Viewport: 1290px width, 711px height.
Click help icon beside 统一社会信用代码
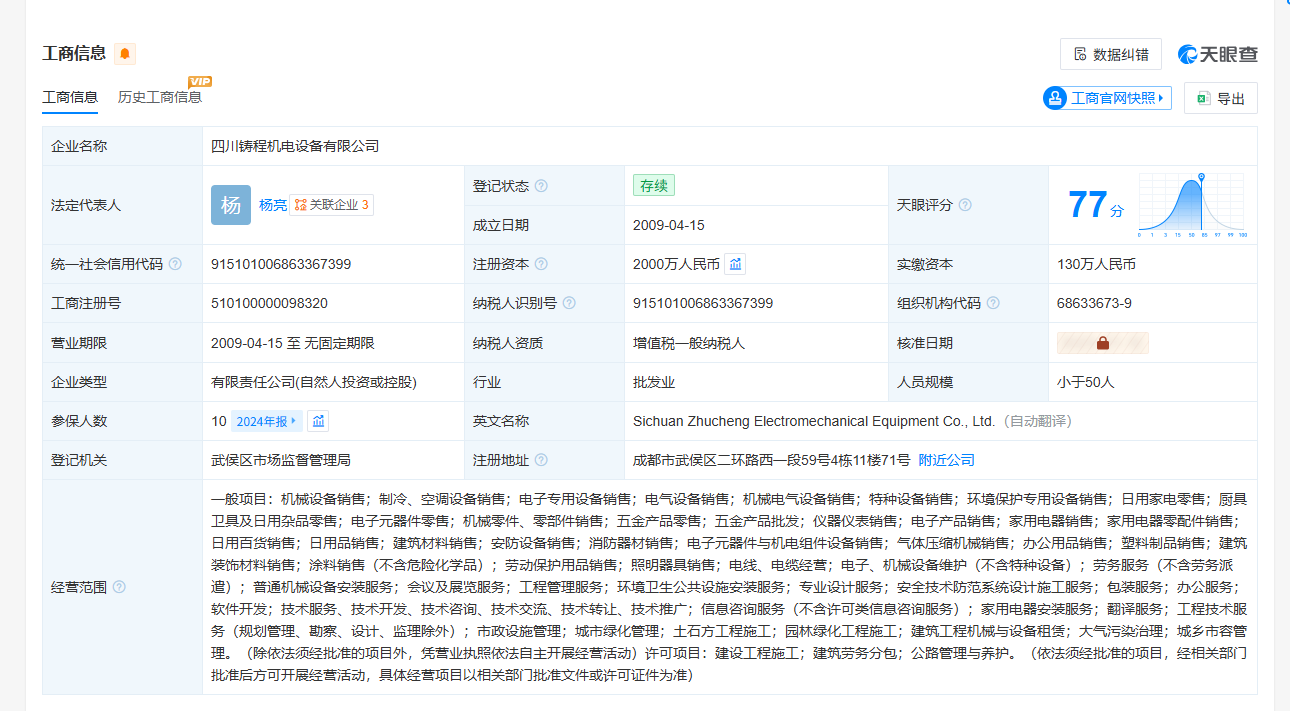[175, 264]
